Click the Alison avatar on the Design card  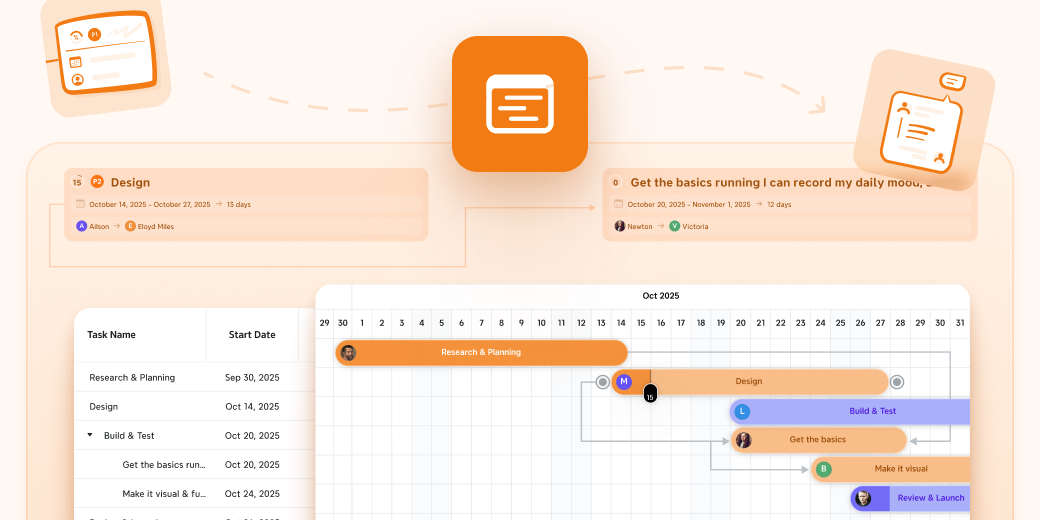82,226
